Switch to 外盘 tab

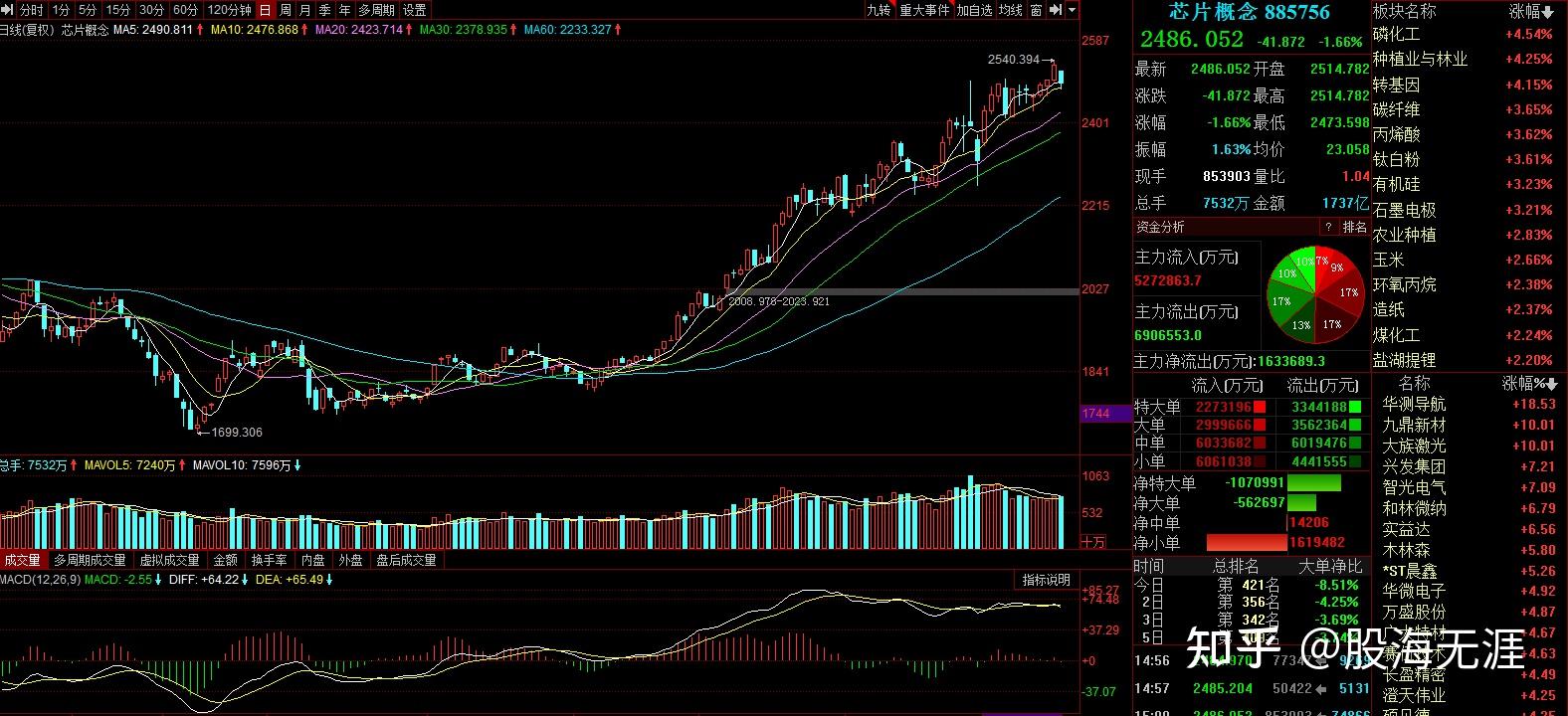351,560
